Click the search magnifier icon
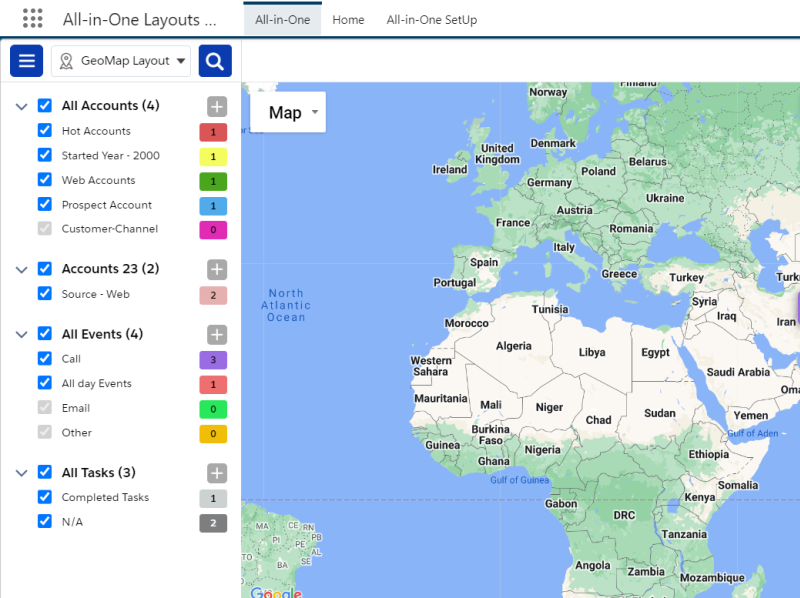Screen dimensions: 800x598 point(215,61)
